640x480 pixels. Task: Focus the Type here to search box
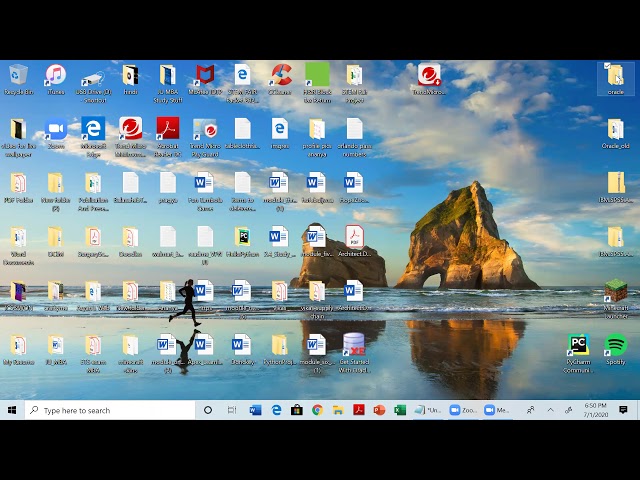[x=110, y=410]
